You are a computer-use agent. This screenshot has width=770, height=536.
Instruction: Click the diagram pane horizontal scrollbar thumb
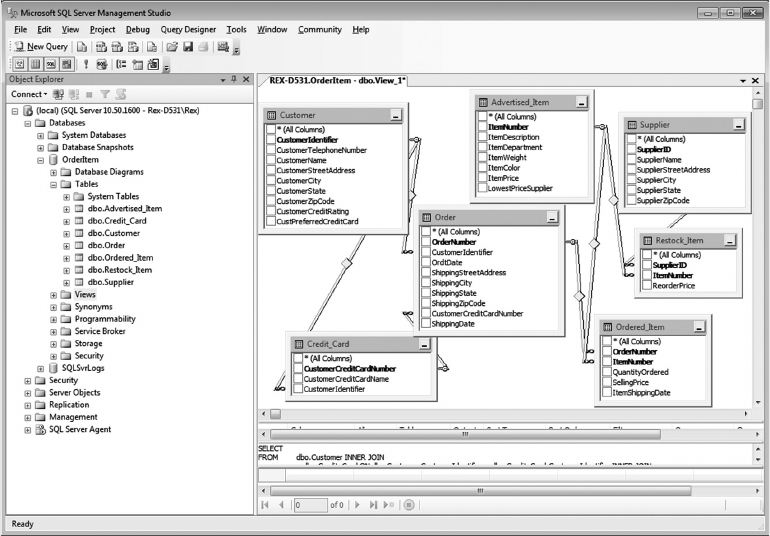(275, 414)
